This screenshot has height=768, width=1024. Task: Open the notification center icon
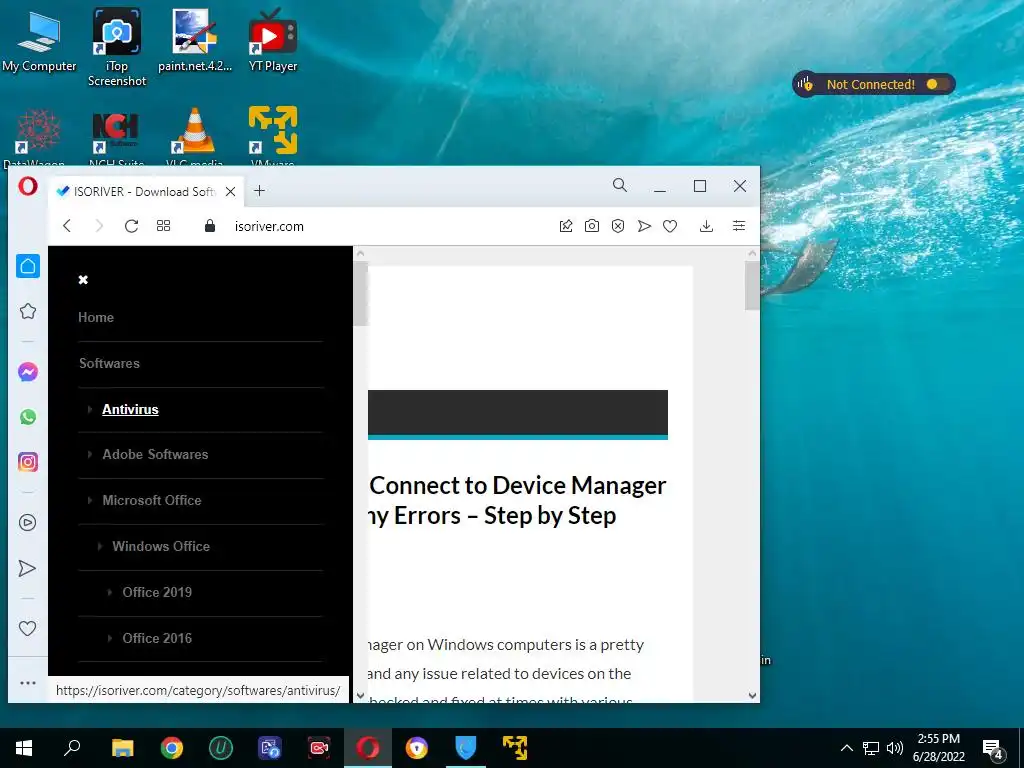click(993, 748)
